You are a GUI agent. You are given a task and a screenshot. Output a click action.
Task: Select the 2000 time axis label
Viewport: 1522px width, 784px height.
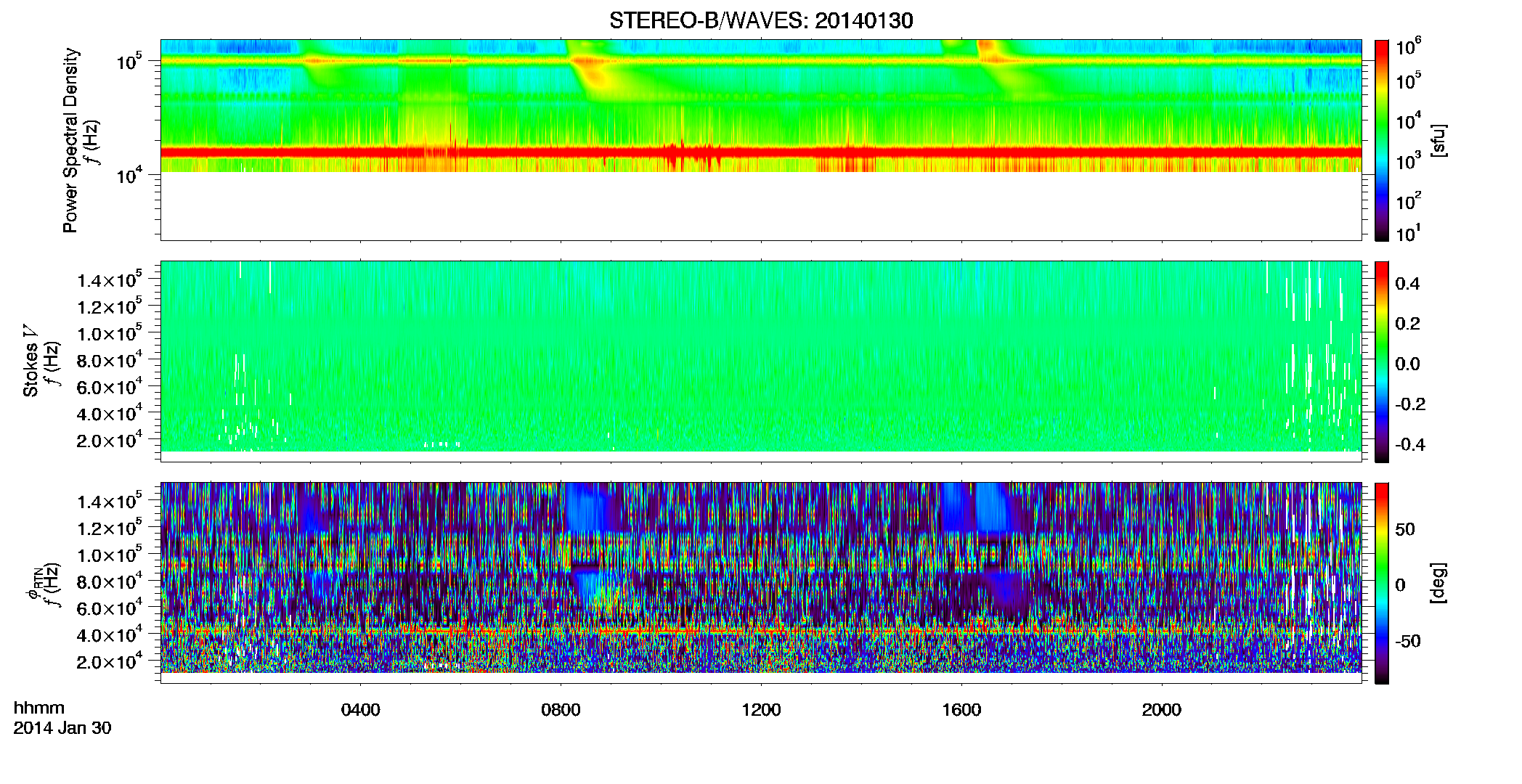(1162, 710)
